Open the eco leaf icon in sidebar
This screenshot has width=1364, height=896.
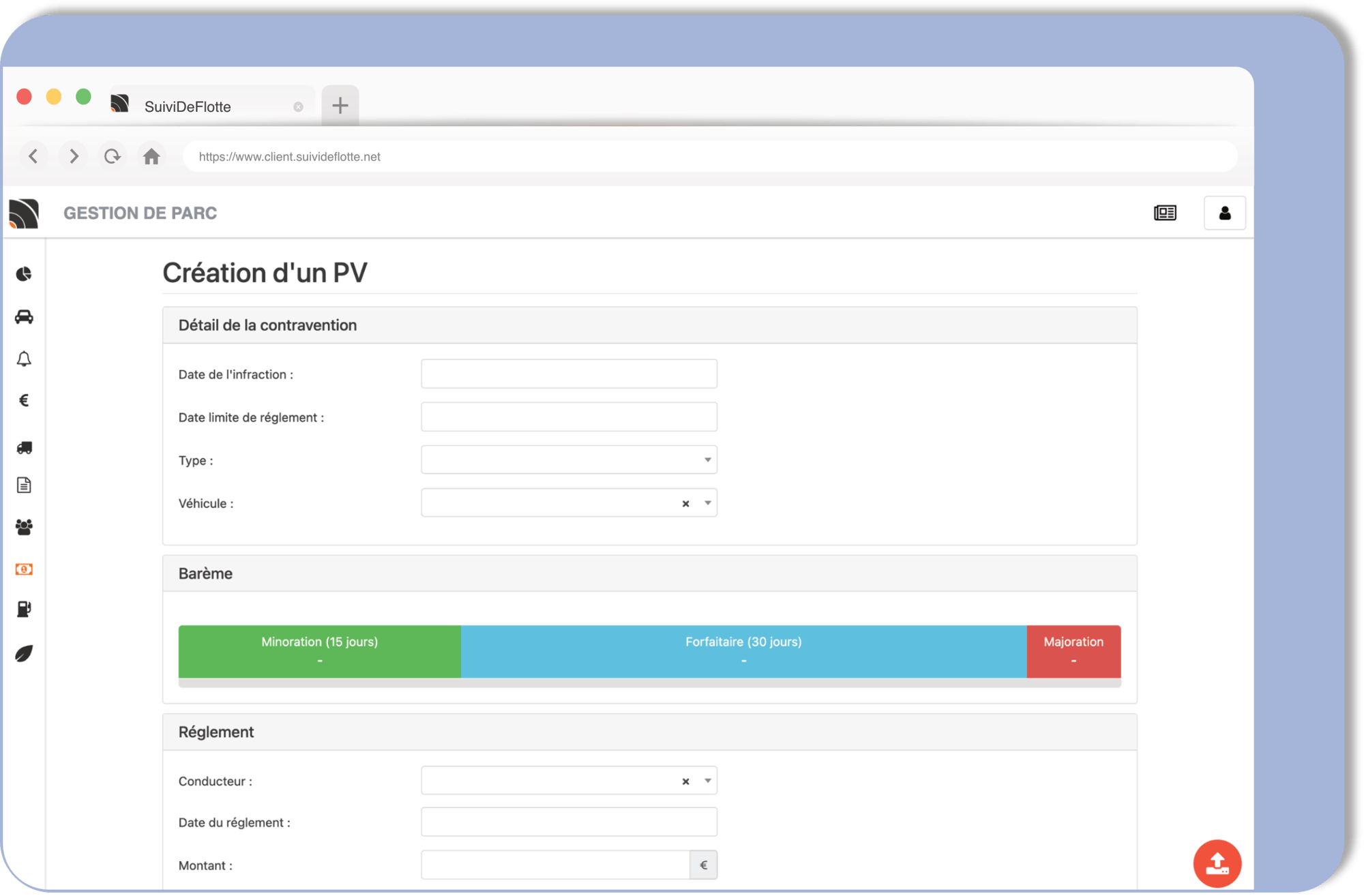tap(24, 653)
